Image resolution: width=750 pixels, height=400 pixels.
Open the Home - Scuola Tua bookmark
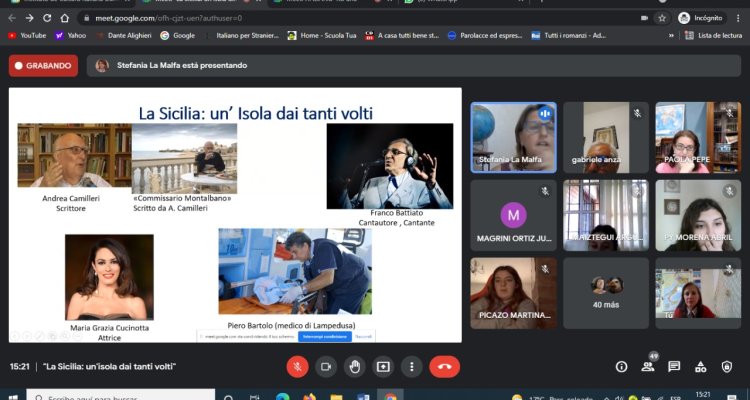click(322, 35)
